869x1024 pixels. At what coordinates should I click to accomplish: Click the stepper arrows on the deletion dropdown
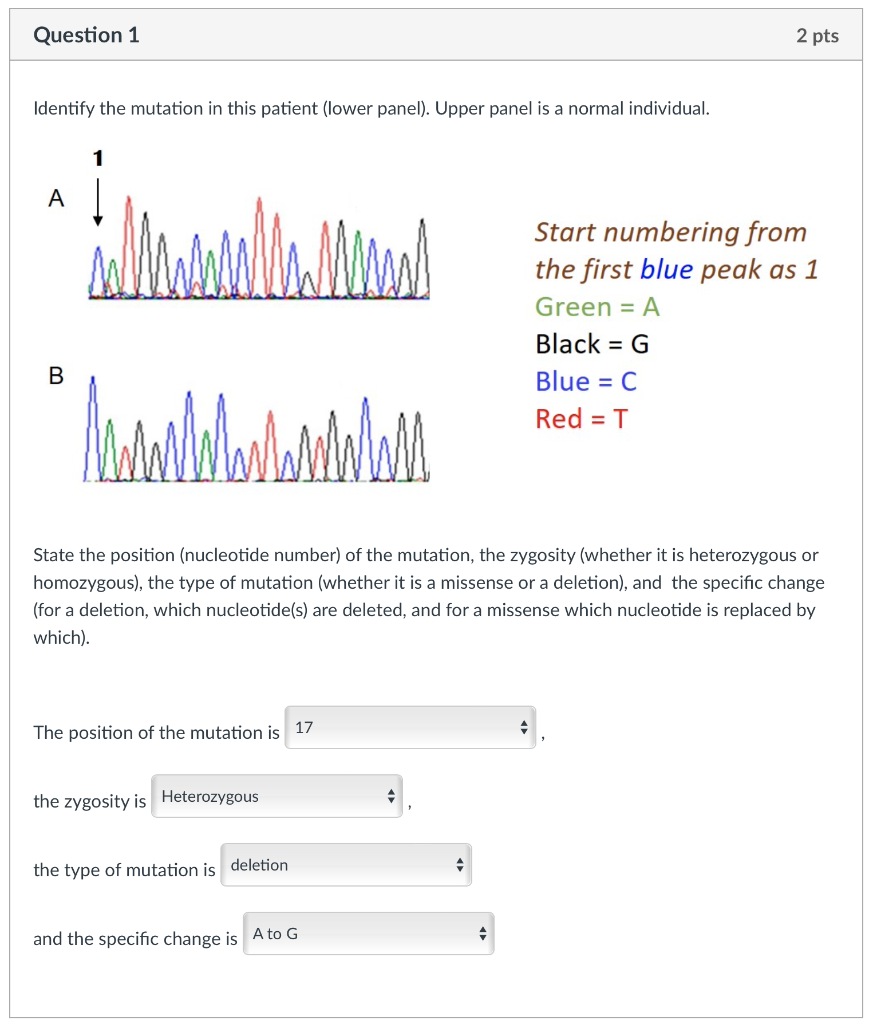click(459, 864)
